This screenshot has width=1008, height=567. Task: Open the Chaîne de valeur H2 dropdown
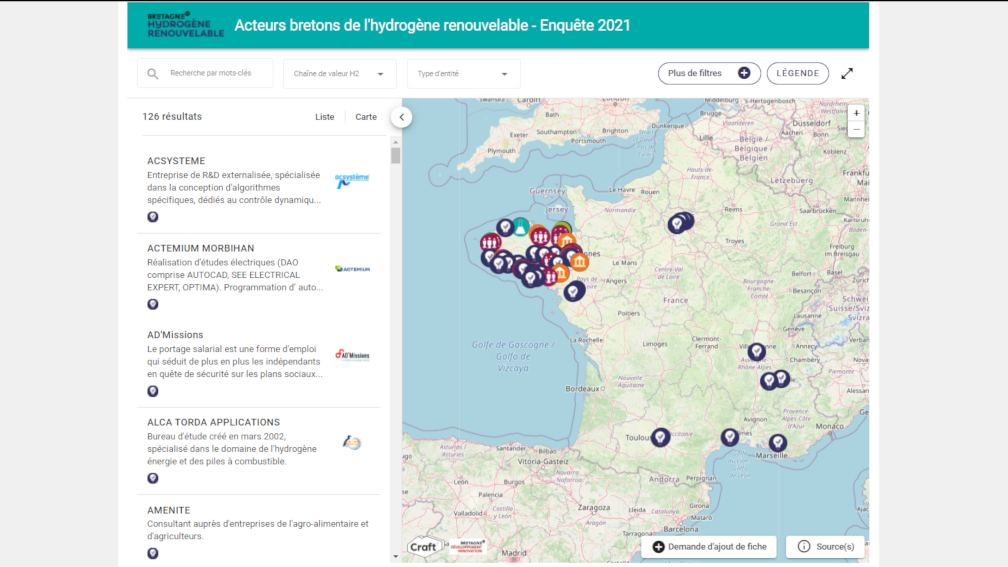[339, 74]
